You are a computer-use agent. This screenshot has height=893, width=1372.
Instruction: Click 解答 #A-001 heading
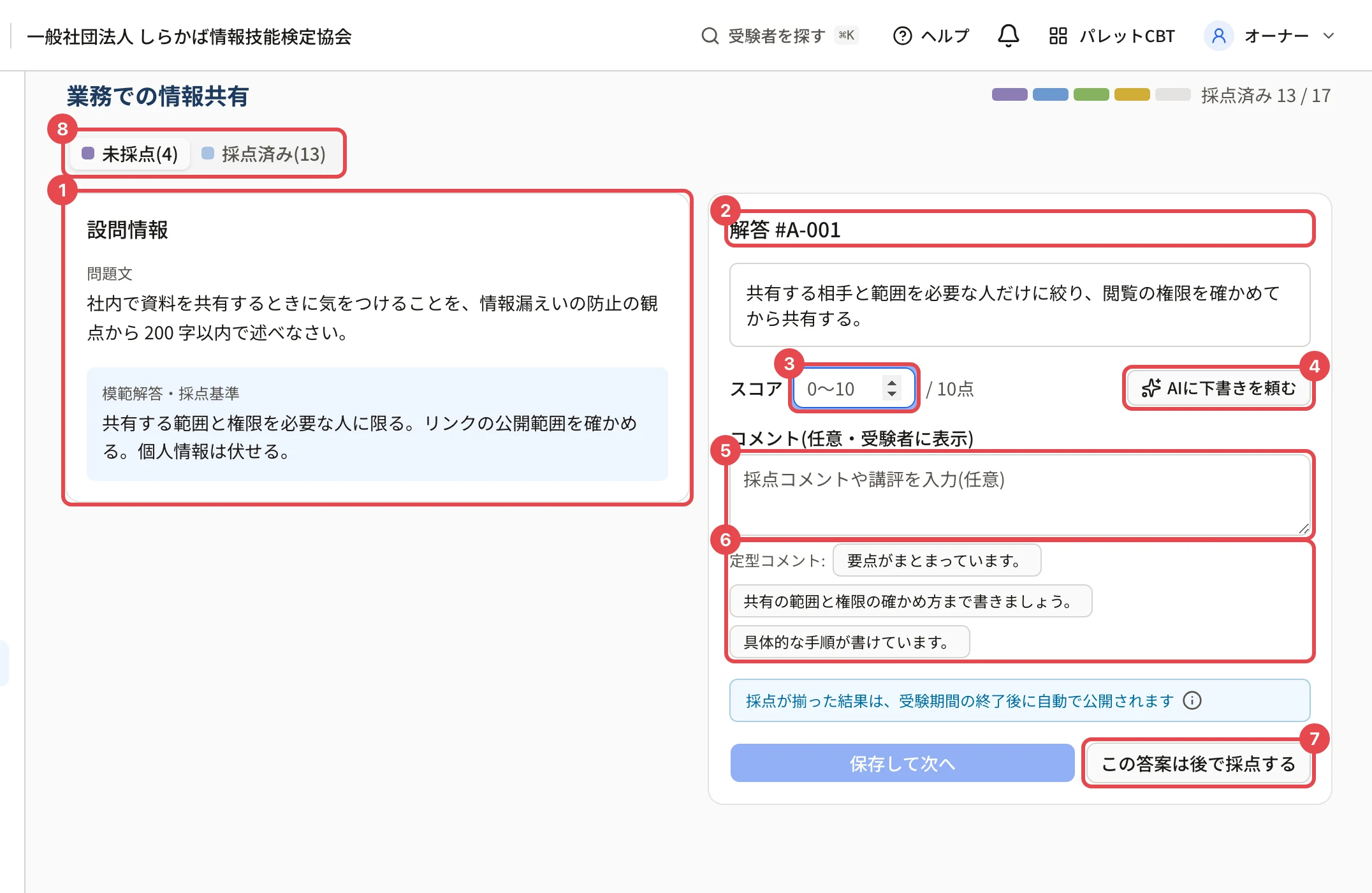(x=785, y=230)
